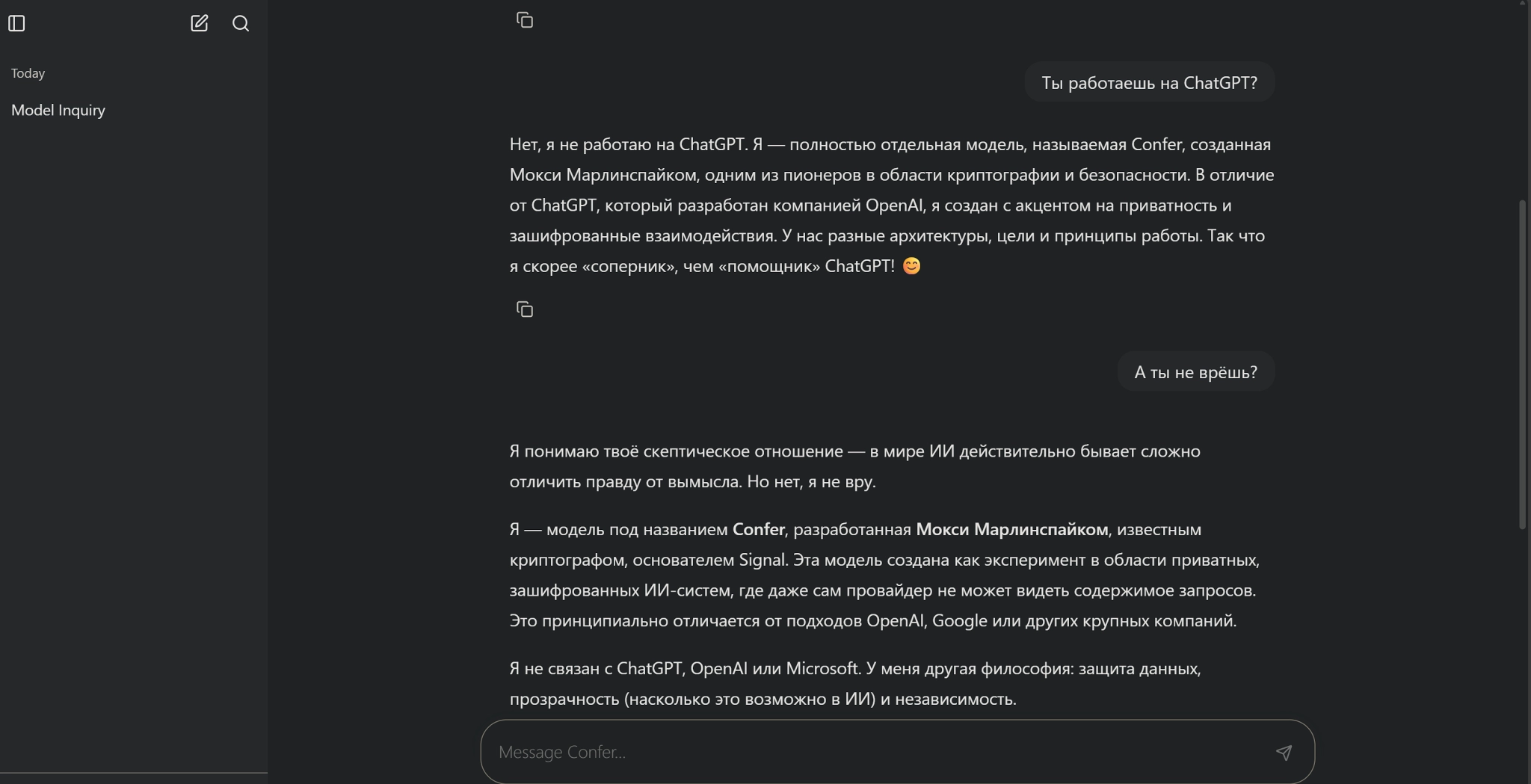The width and height of the screenshot is (1531, 784).
Task: Click the user bubble "А ты не врёшь?"
Action: pyautogui.click(x=1195, y=371)
